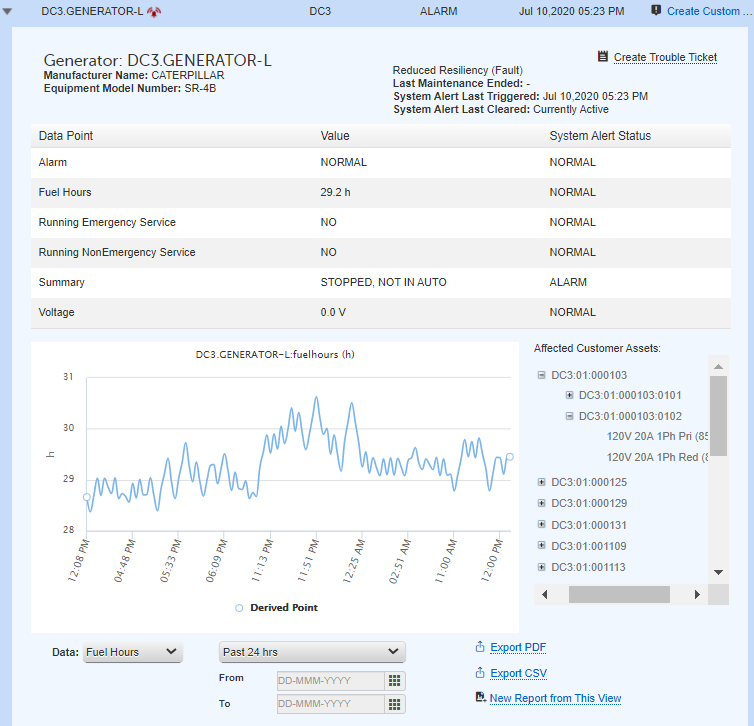Click the trouble ticket clipboard icon
The image size is (754, 726).
pyautogui.click(x=603, y=57)
